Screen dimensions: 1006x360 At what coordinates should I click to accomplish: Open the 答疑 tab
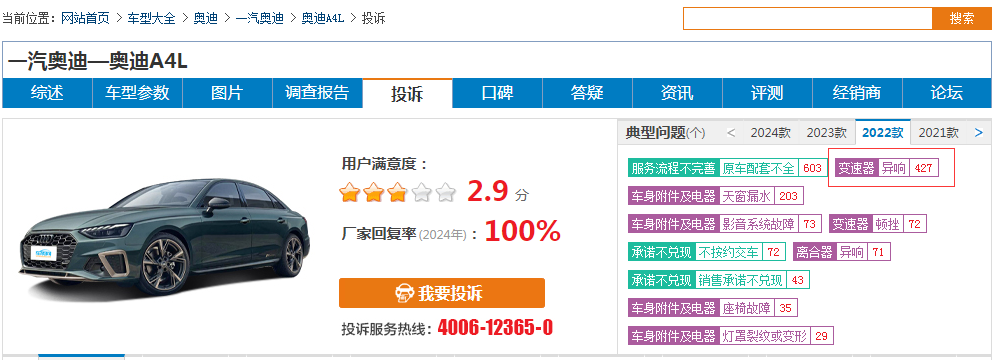[x=587, y=93]
